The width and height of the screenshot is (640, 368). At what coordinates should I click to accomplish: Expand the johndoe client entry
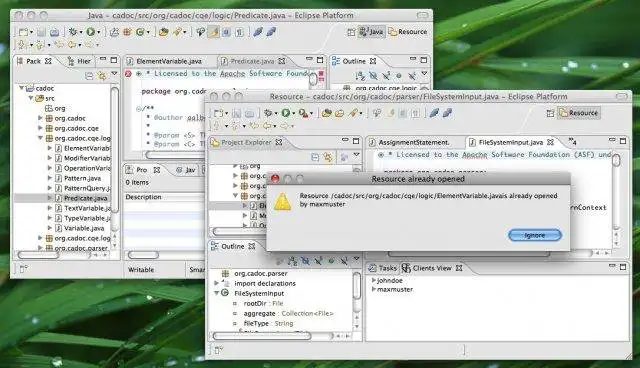click(373, 280)
